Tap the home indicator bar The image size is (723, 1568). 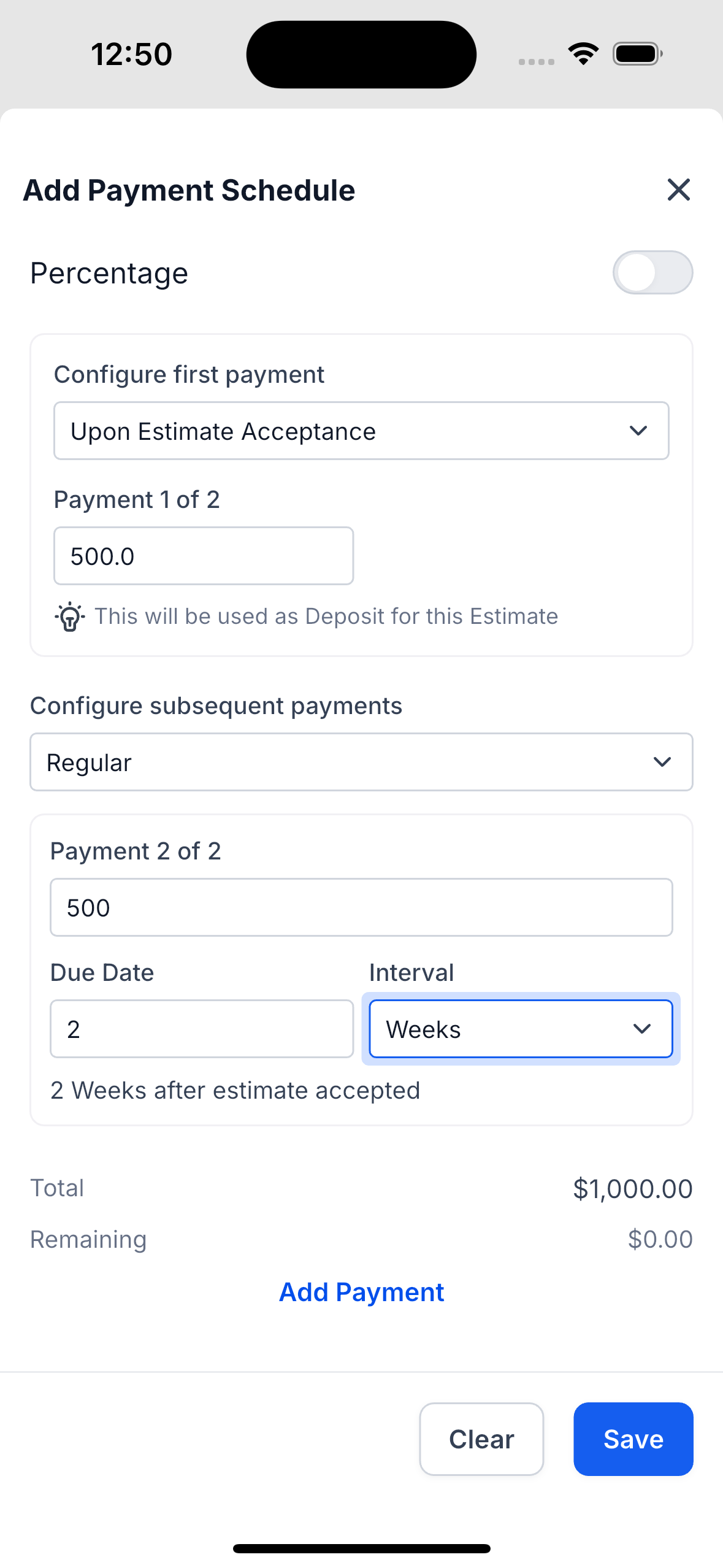(361, 1548)
